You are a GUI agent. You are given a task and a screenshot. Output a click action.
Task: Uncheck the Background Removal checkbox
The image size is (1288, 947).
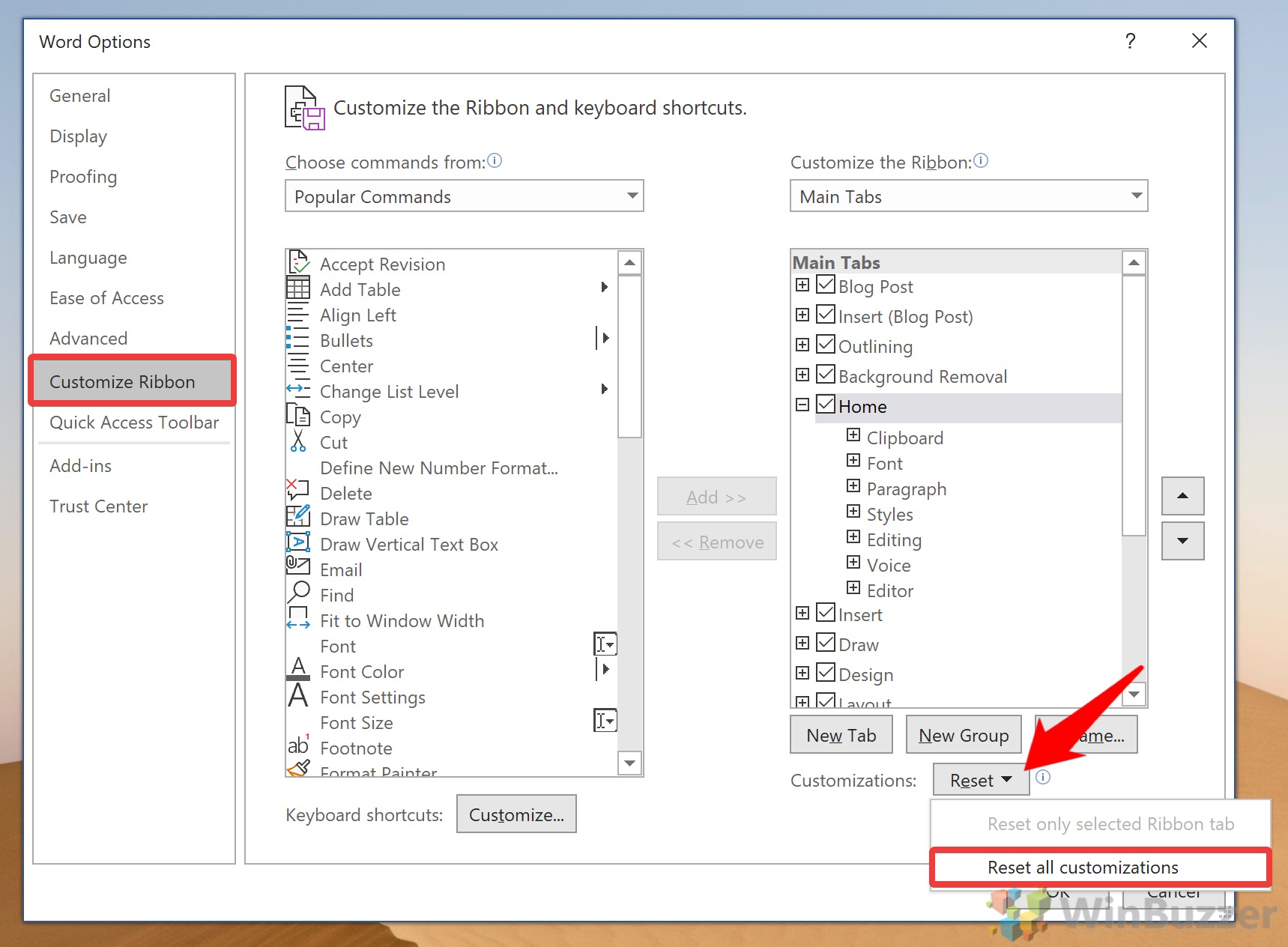pos(825,375)
